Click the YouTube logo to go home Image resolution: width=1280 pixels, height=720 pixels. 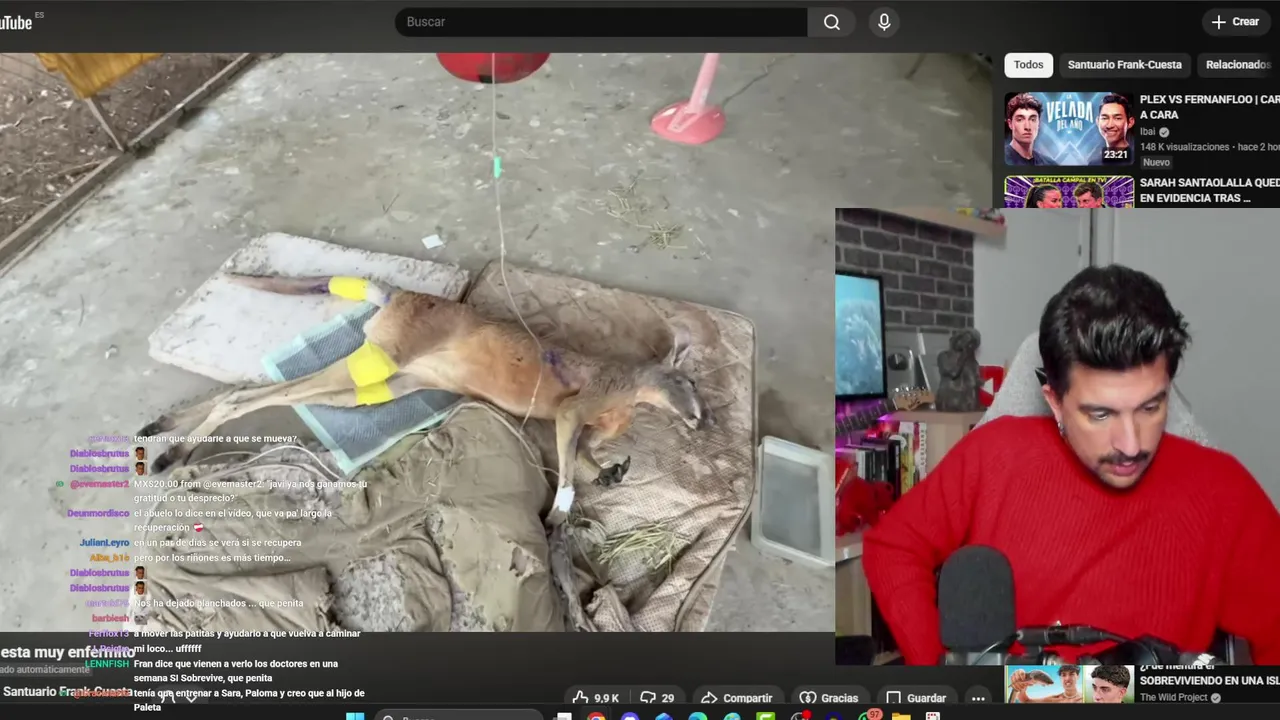coord(16,22)
